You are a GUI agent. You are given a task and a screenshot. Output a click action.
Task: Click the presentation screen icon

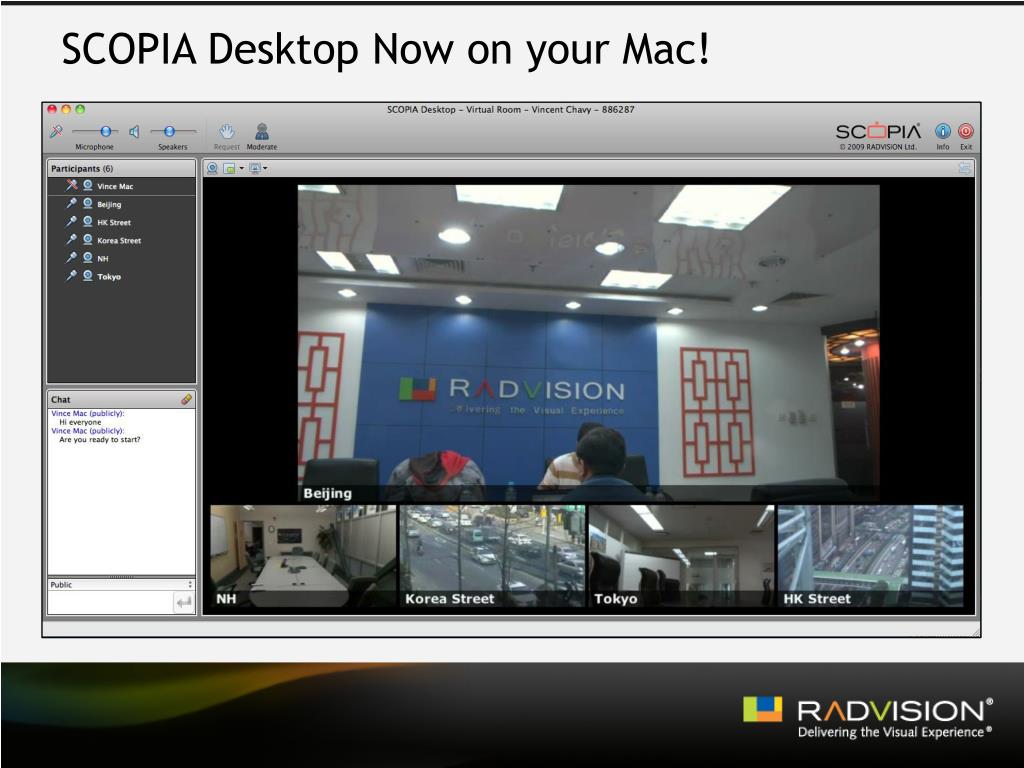click(x=254, y=168)
